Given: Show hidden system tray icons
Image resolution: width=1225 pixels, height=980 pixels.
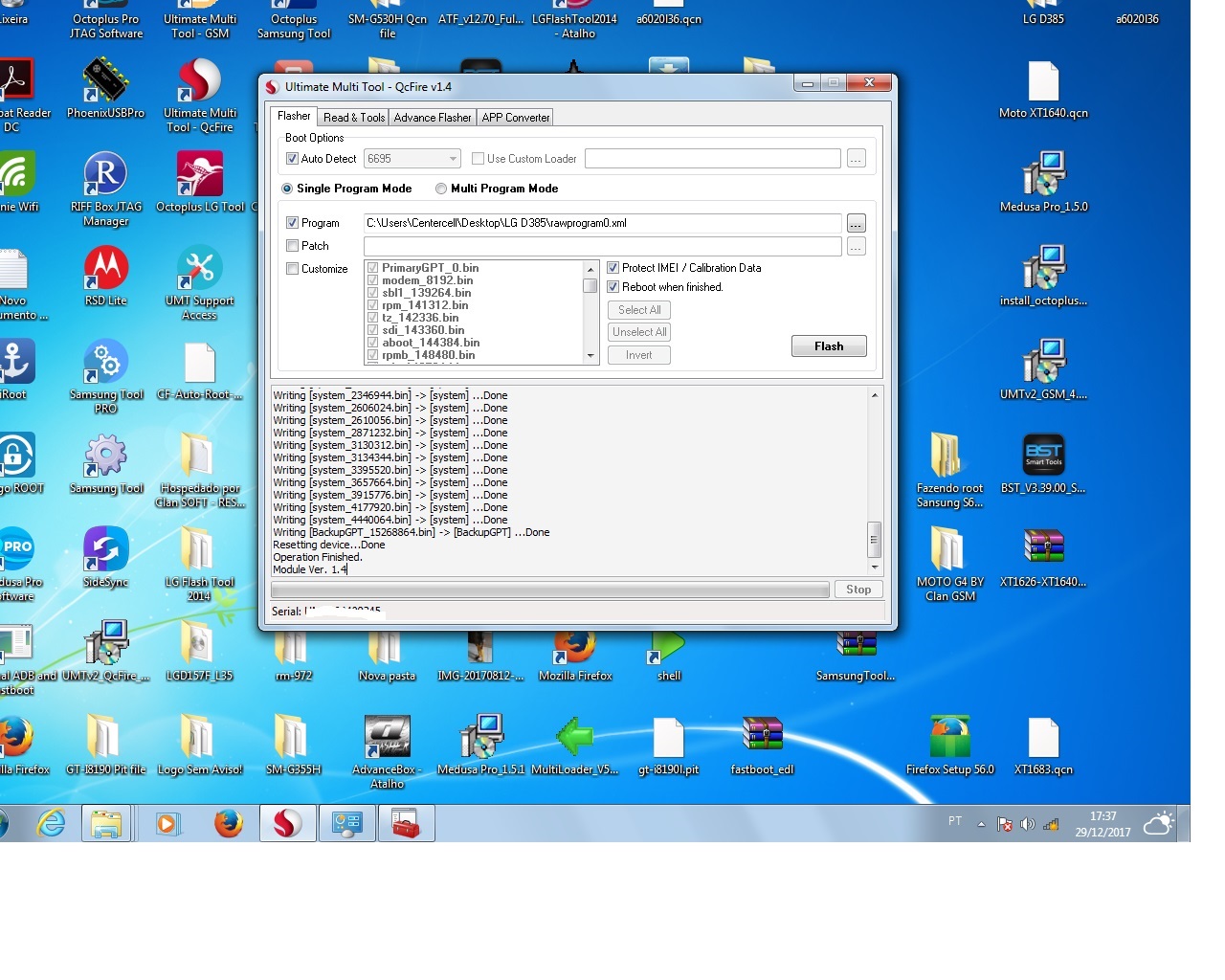Looking at the screenshot, I should (x=981, y=824).
